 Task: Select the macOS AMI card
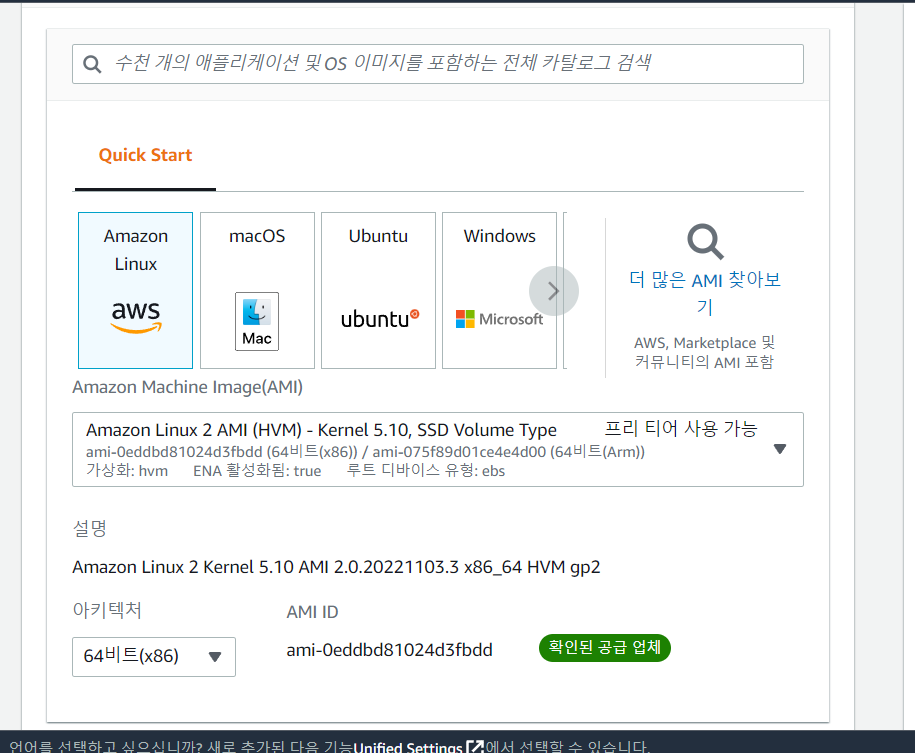[257, 290]
